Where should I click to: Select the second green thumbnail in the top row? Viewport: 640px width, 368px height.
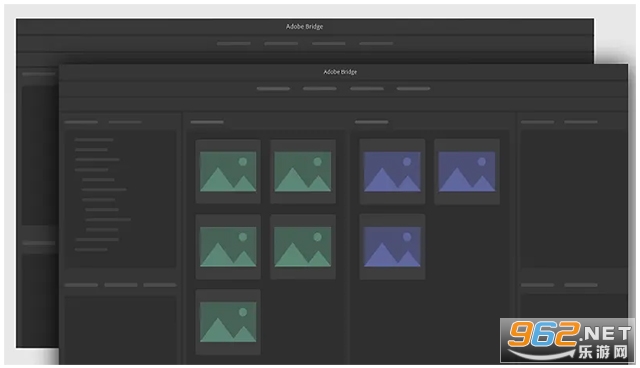tap(303, 171)
